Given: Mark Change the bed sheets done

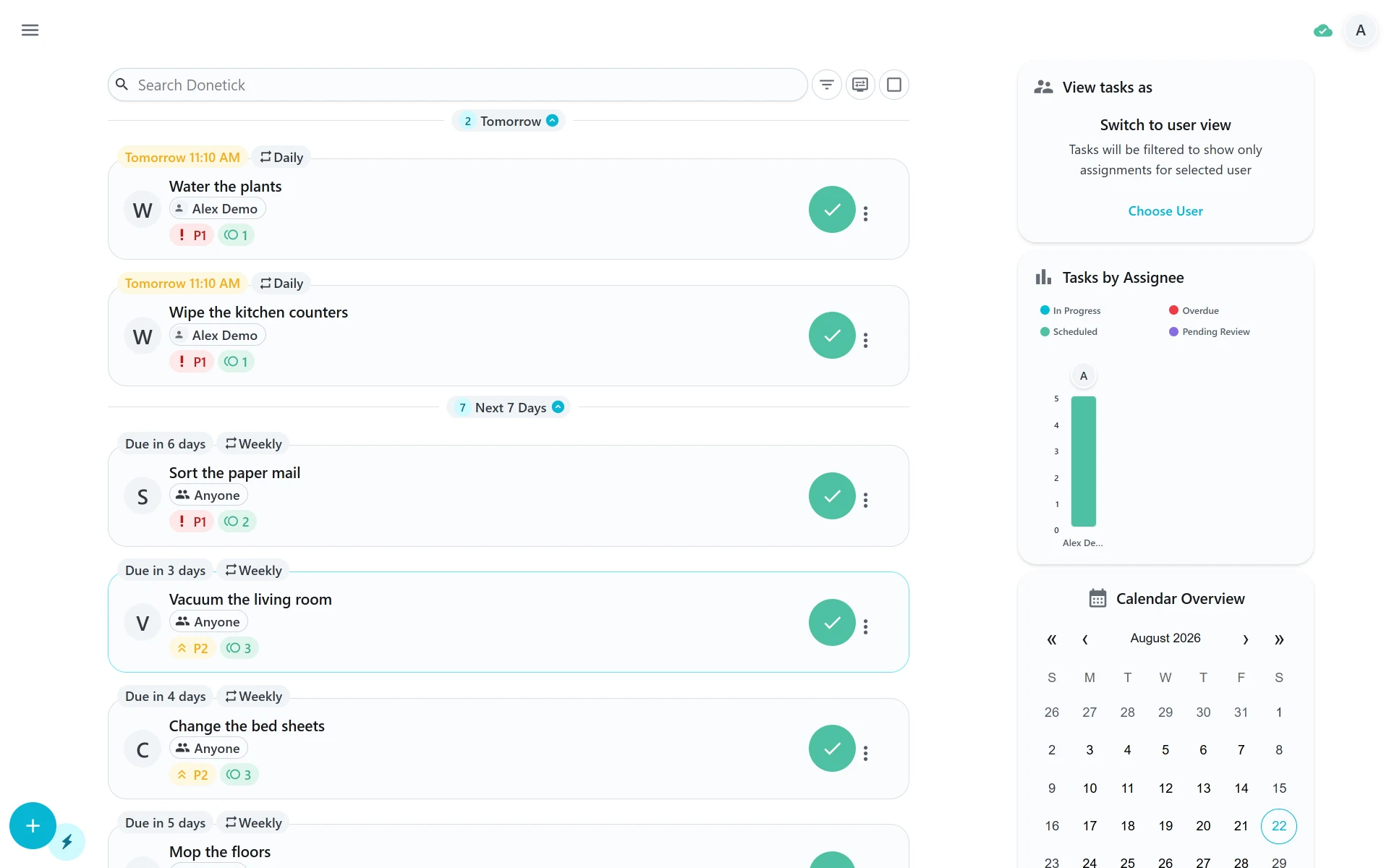Looking at the screenshot, I should click(x=832, y=749).
